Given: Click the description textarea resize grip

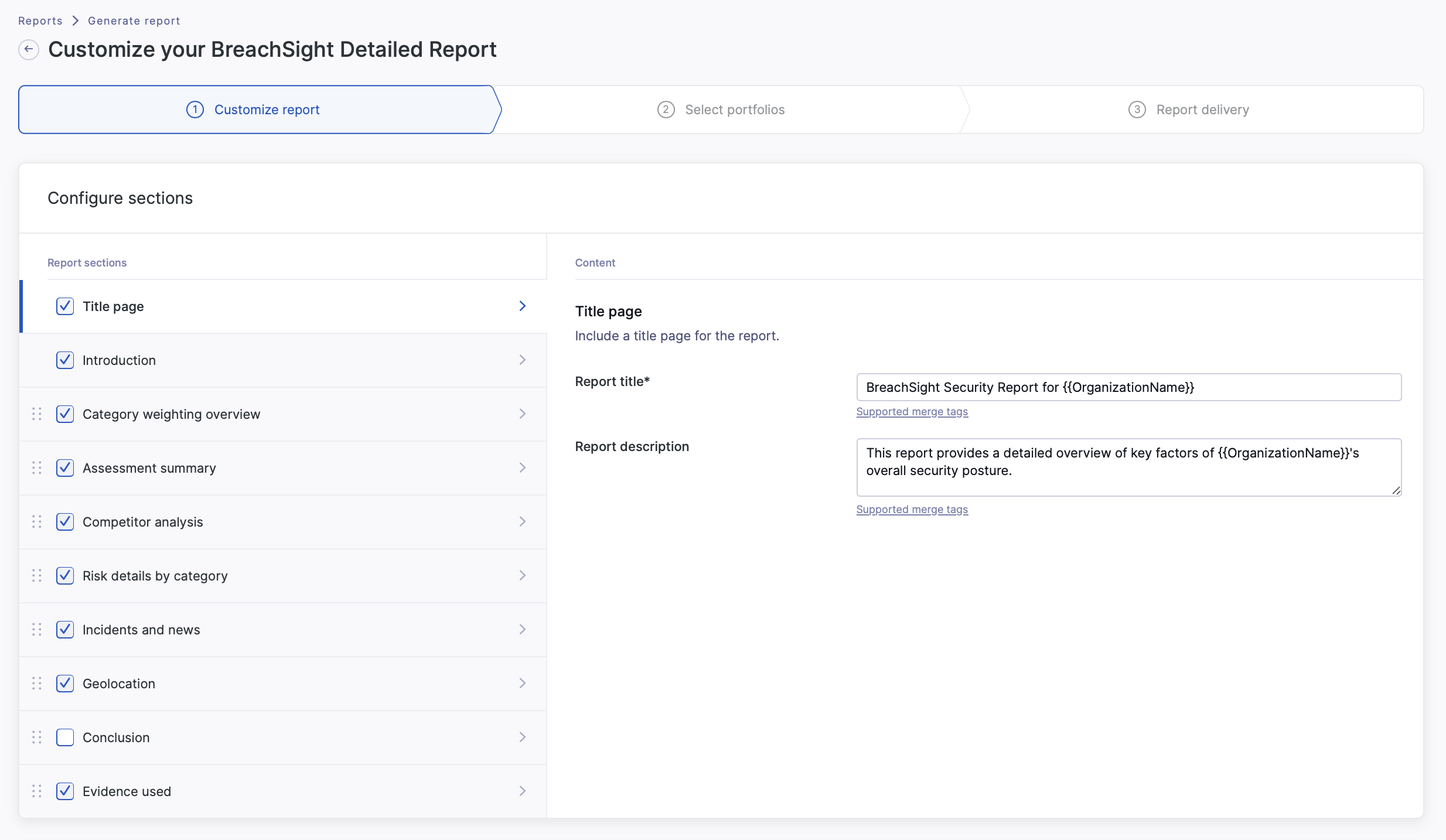Looking at the screenshot, I should [x=1396, y=491].
